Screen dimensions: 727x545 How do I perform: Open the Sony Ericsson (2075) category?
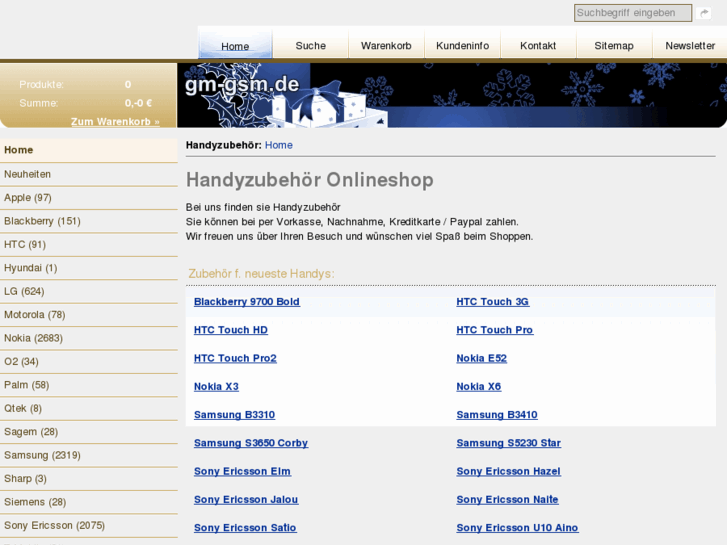click(89, 526)
